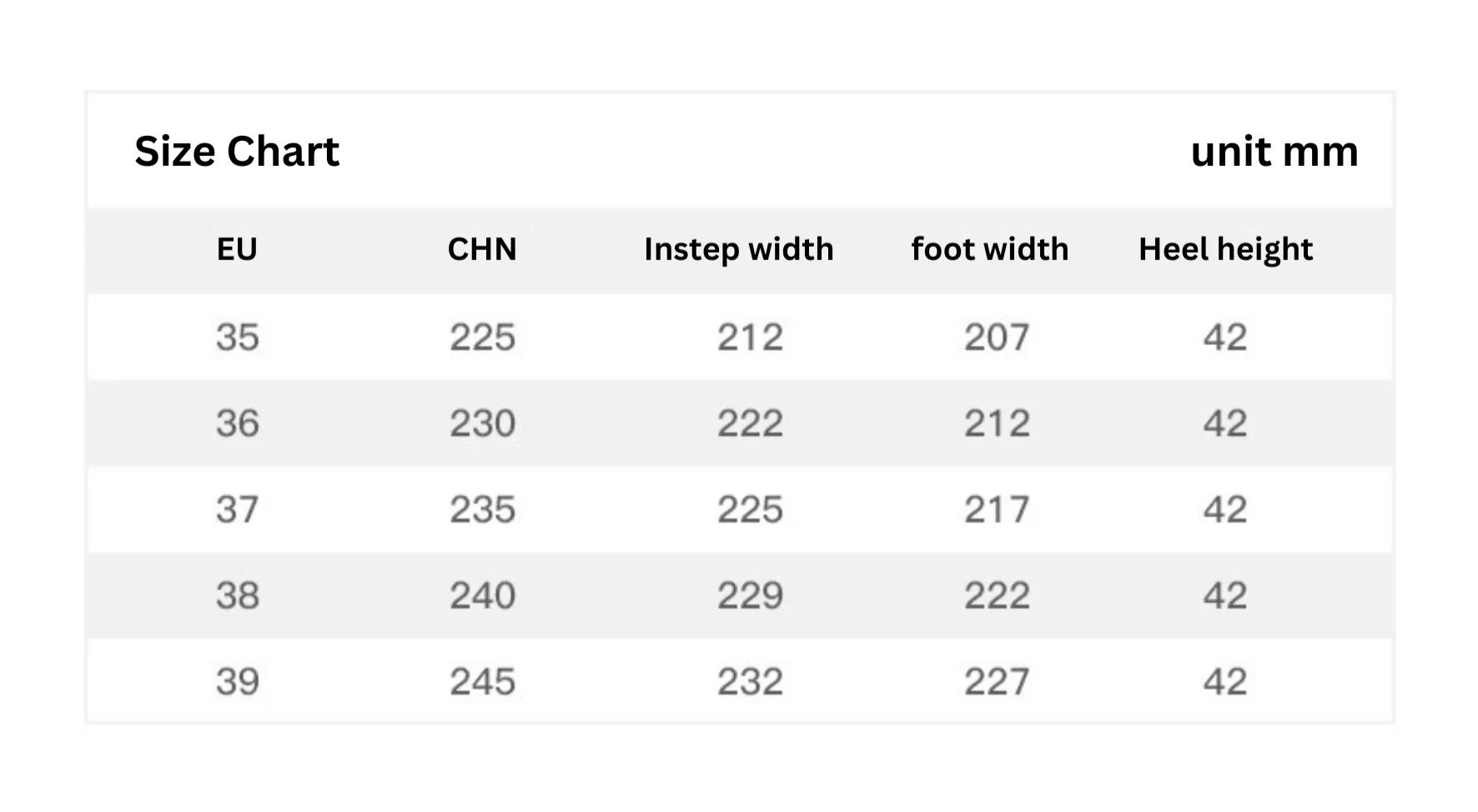Click the foot width column header

989,249
